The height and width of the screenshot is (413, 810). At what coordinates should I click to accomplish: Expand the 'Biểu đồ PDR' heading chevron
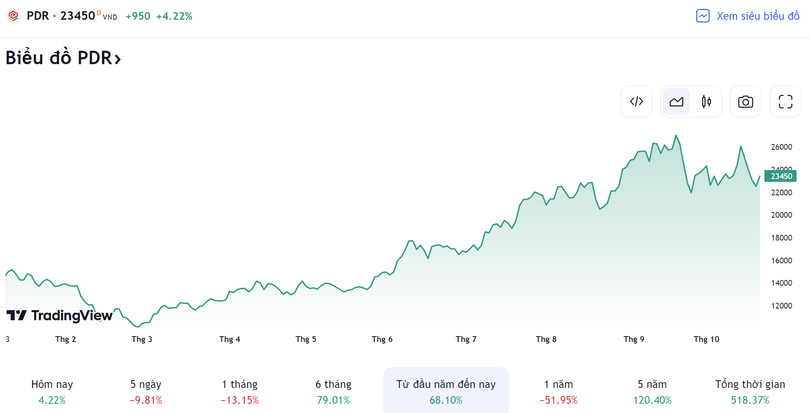(x=117, y=59)
